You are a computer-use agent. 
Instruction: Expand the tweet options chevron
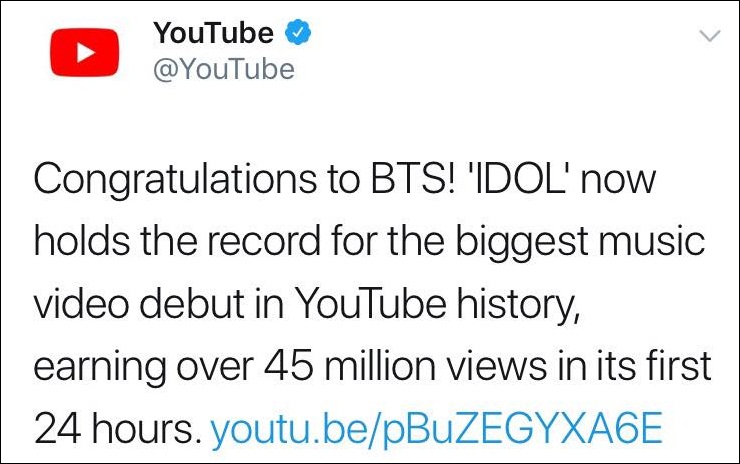(710, 36)
